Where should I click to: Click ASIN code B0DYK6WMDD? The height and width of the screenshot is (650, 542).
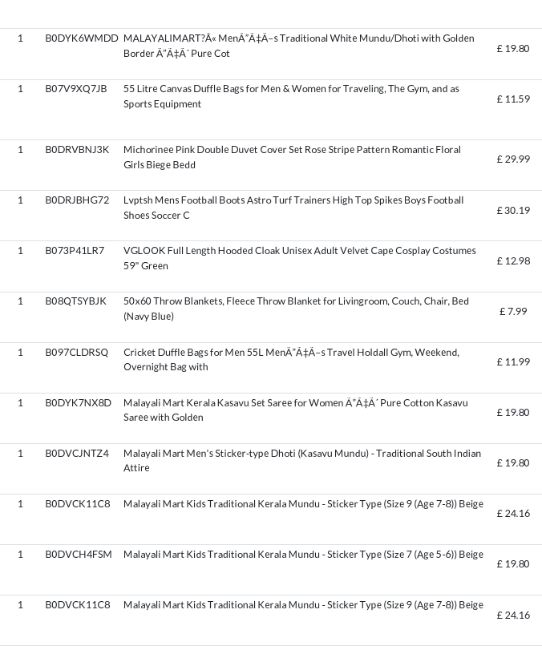click(x=81, y=39)
